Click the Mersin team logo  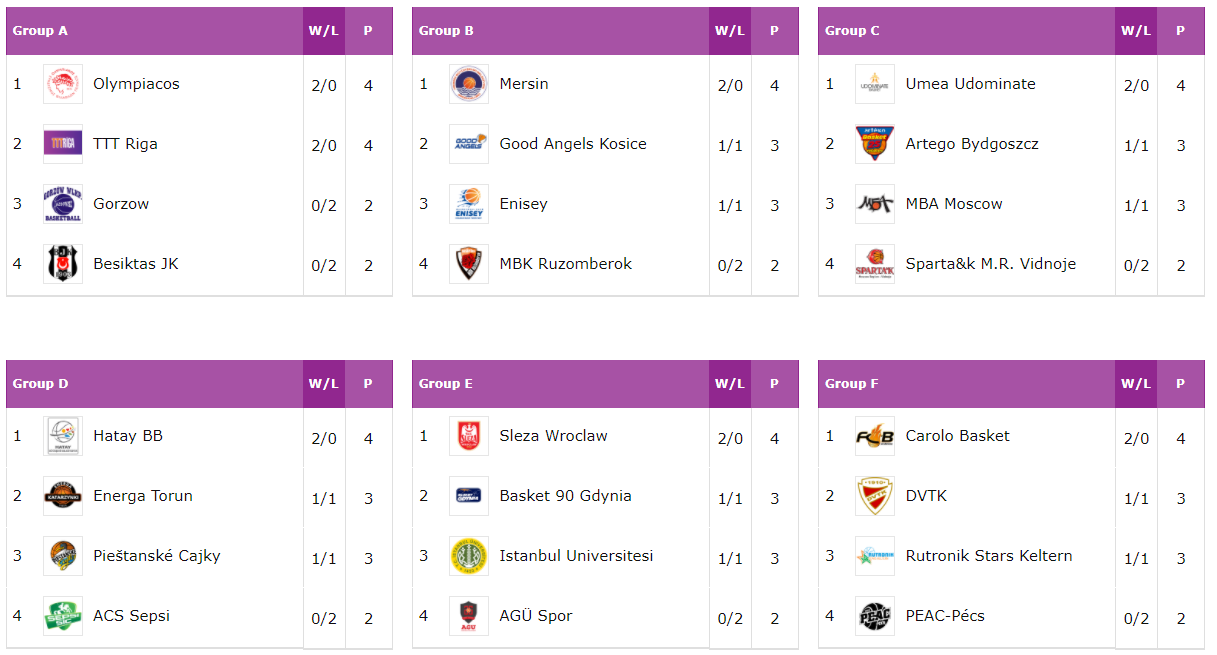[x=469, y=84]
